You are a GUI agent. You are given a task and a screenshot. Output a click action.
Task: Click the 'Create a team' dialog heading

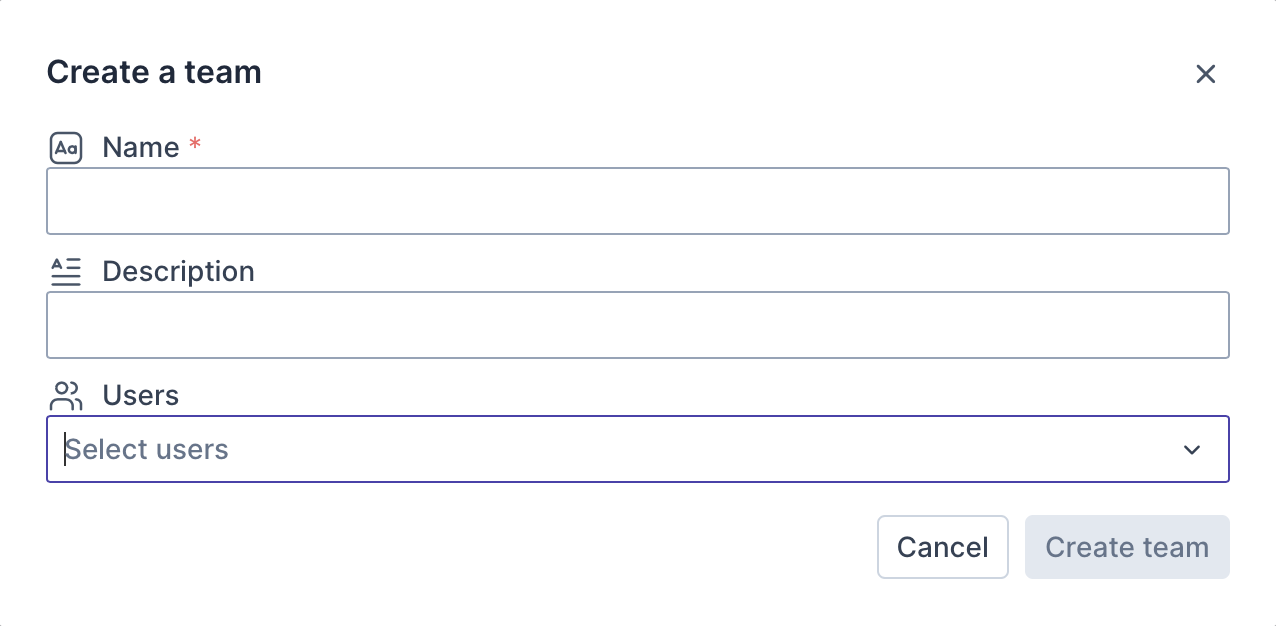(154, 72)
